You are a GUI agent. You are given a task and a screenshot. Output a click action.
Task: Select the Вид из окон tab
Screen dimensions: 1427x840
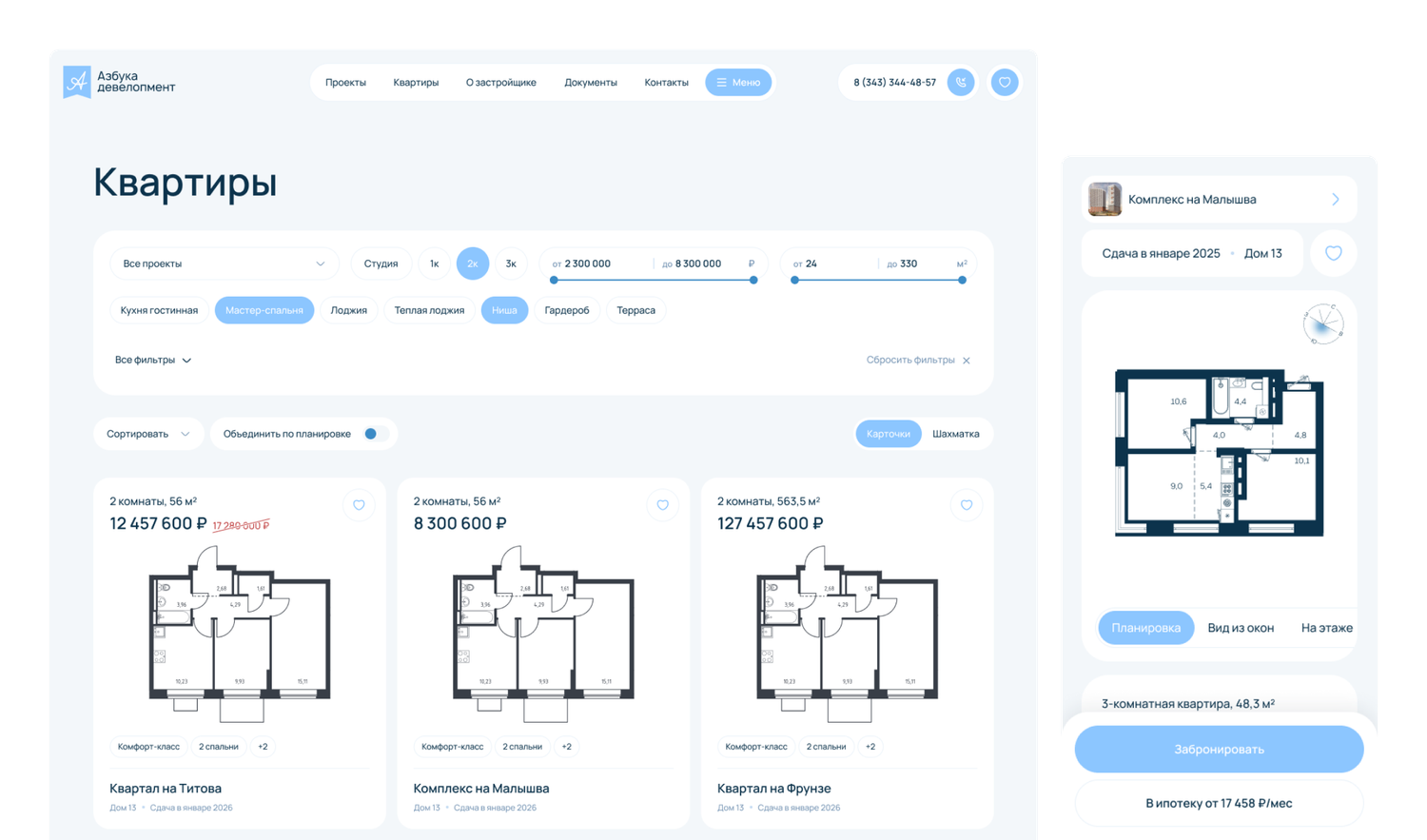(x=1240, y=628)
